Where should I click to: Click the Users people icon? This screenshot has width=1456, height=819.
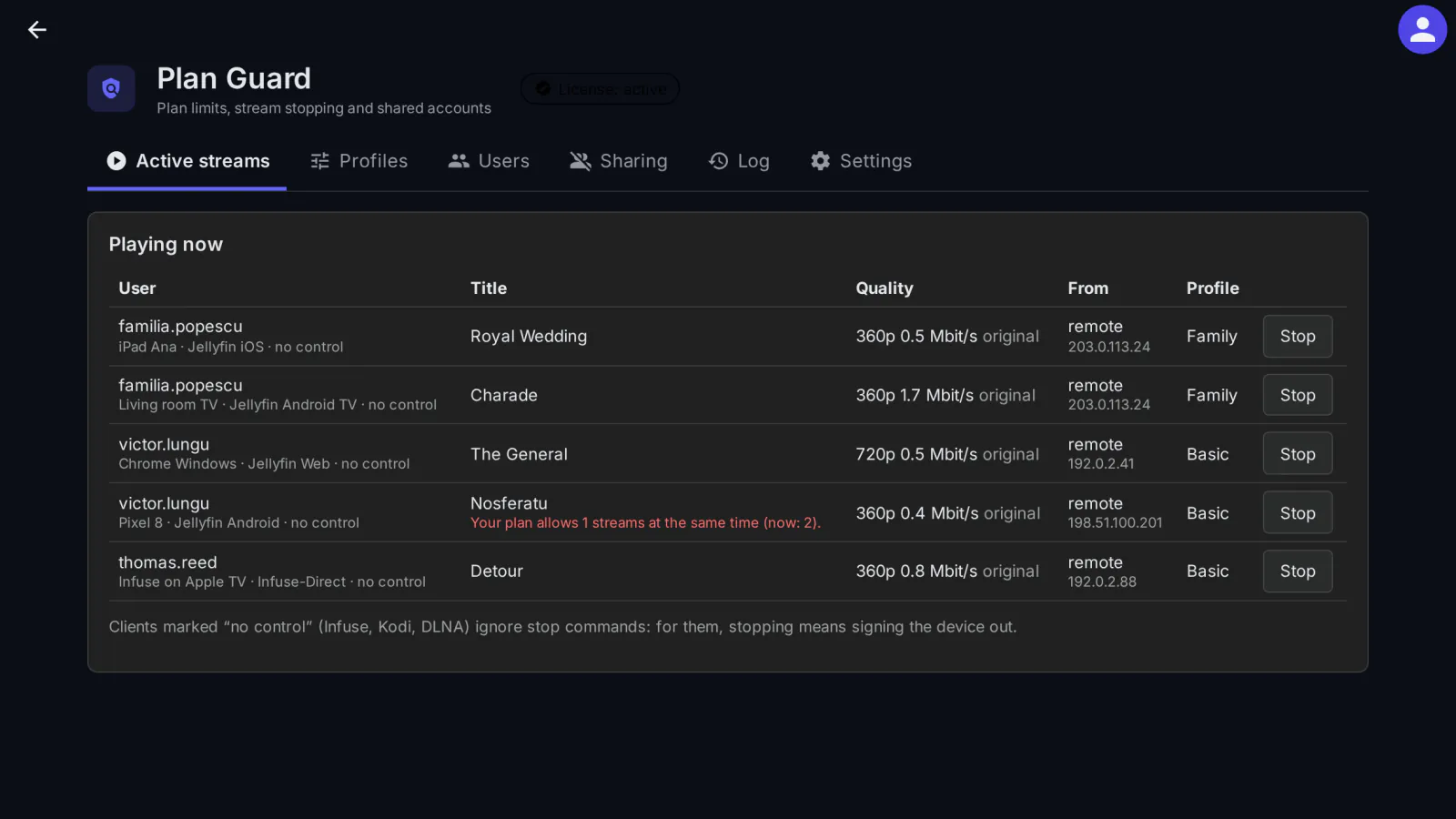point(459,161)
